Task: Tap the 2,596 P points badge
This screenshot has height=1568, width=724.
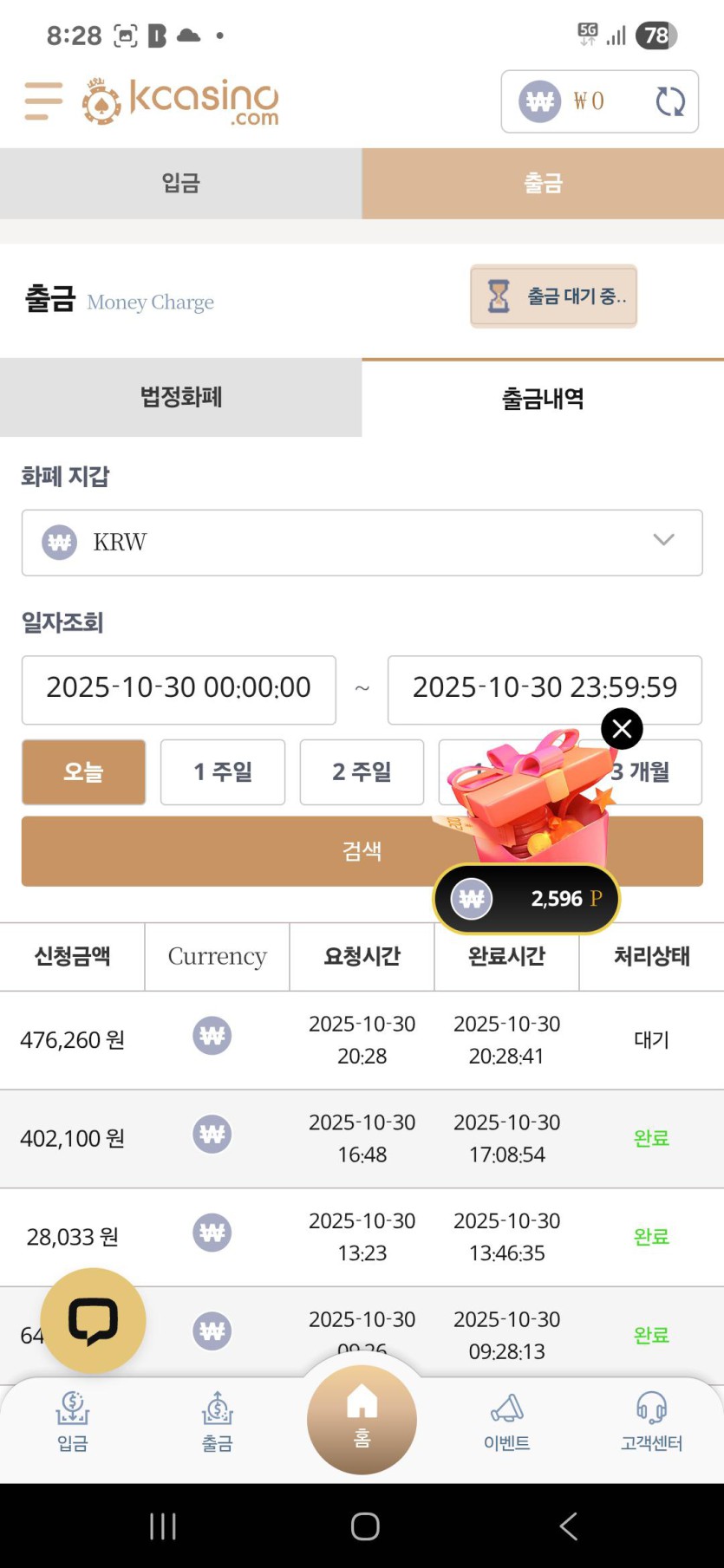Action: tap(526, 899)
